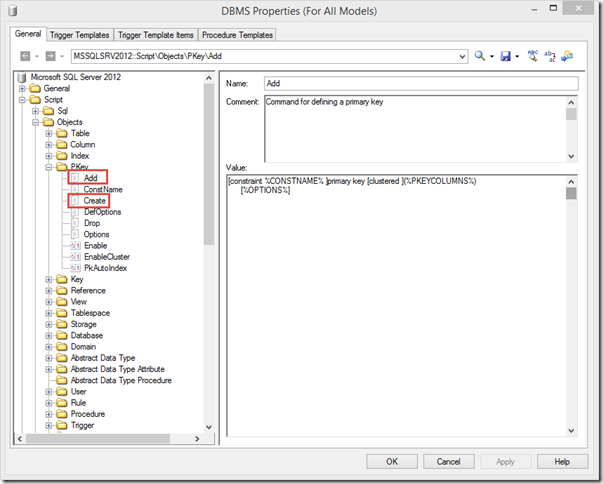Expand the Index folder node

[x=48, y=156]
